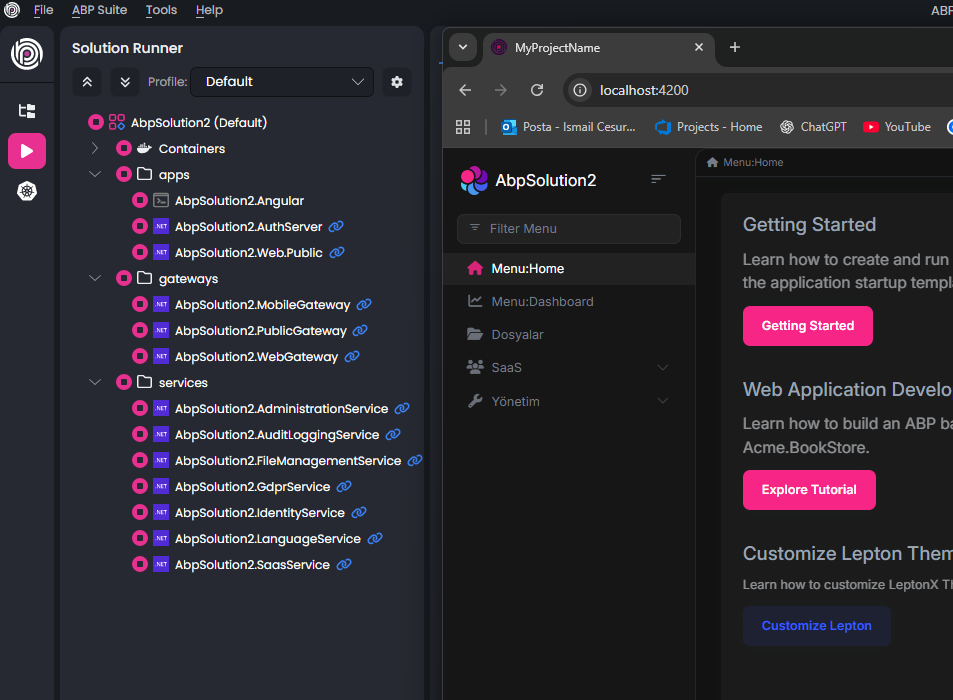Open the Kubernetes sidebar icon
The height and width of the screenshot is (700, 953).
[x=27, y=191]
